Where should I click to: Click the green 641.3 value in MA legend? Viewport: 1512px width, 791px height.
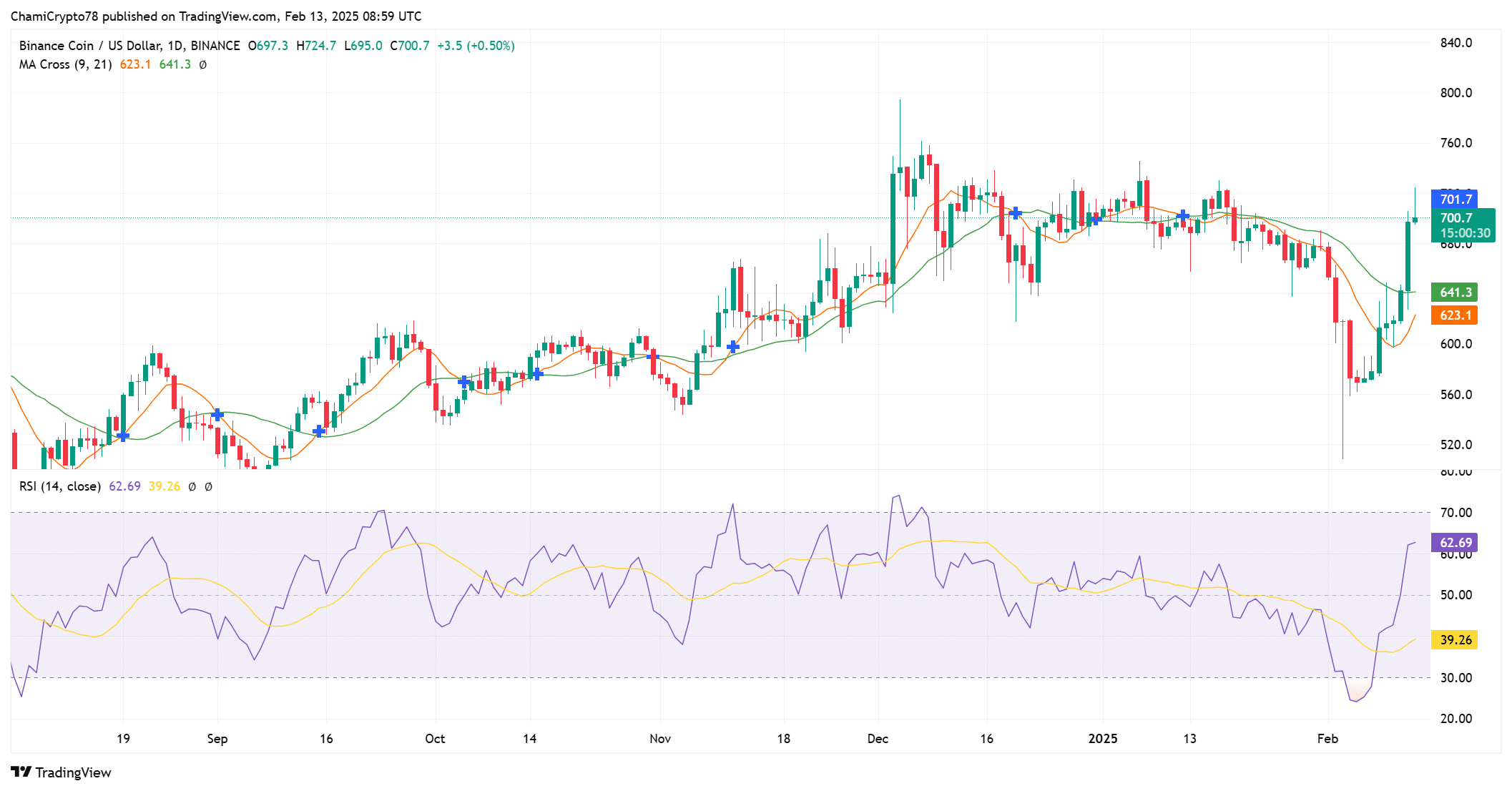click(x=175, y=64)
